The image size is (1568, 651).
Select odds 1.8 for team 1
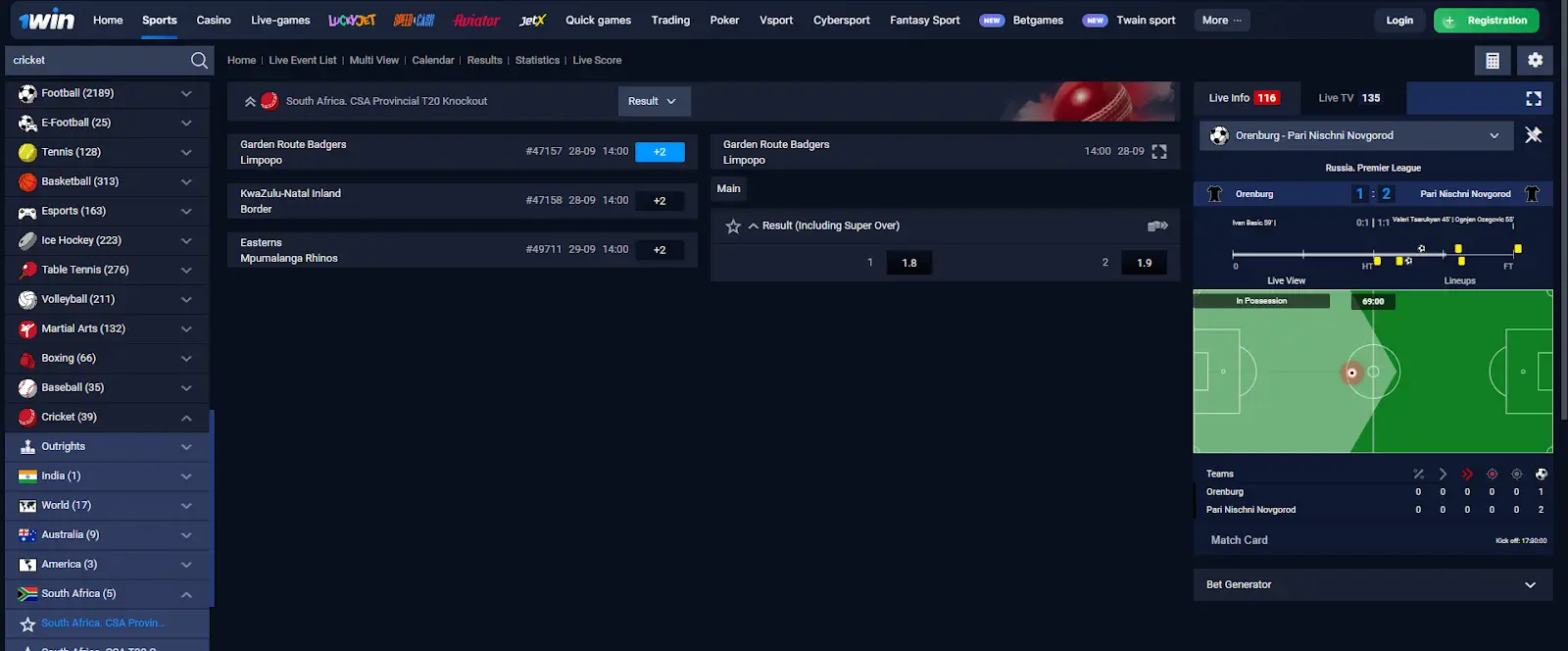pyautogui.click(x=908, y=263)
